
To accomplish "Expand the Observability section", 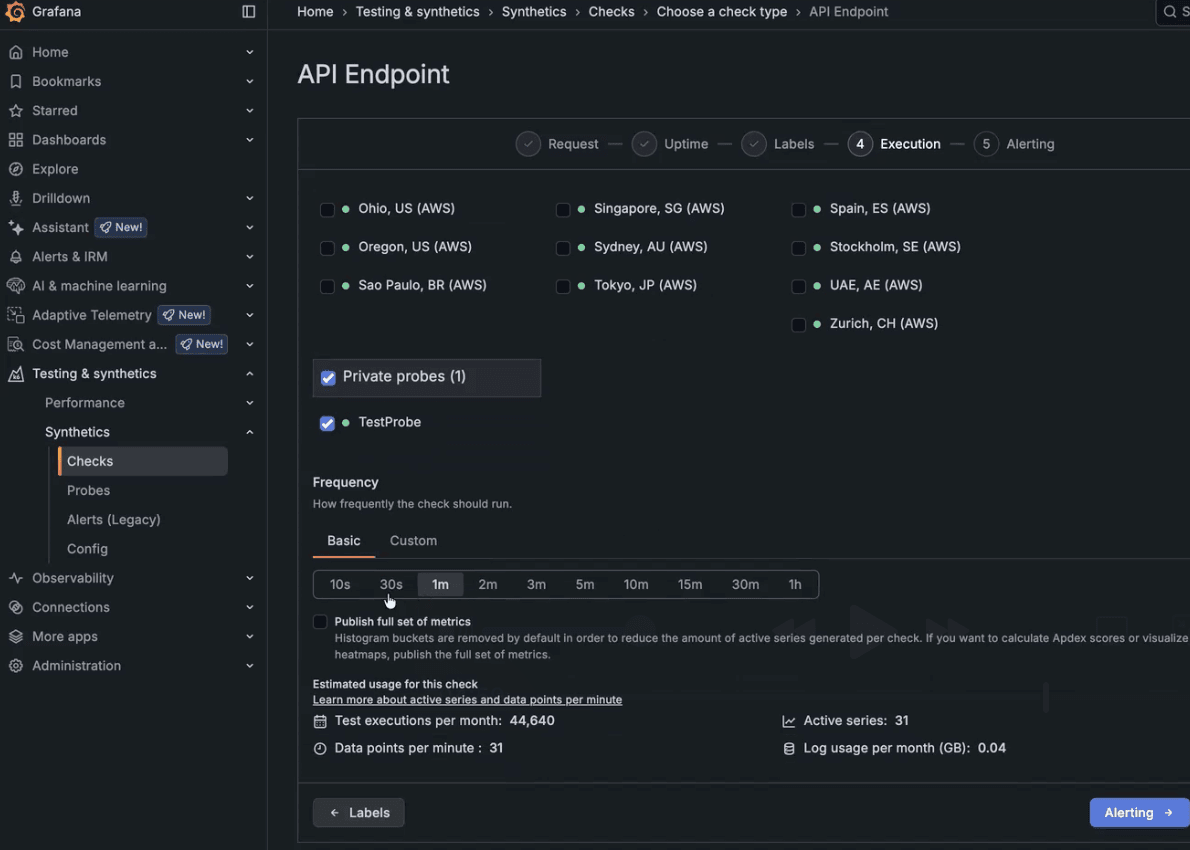I will click(x=249, y=578).
